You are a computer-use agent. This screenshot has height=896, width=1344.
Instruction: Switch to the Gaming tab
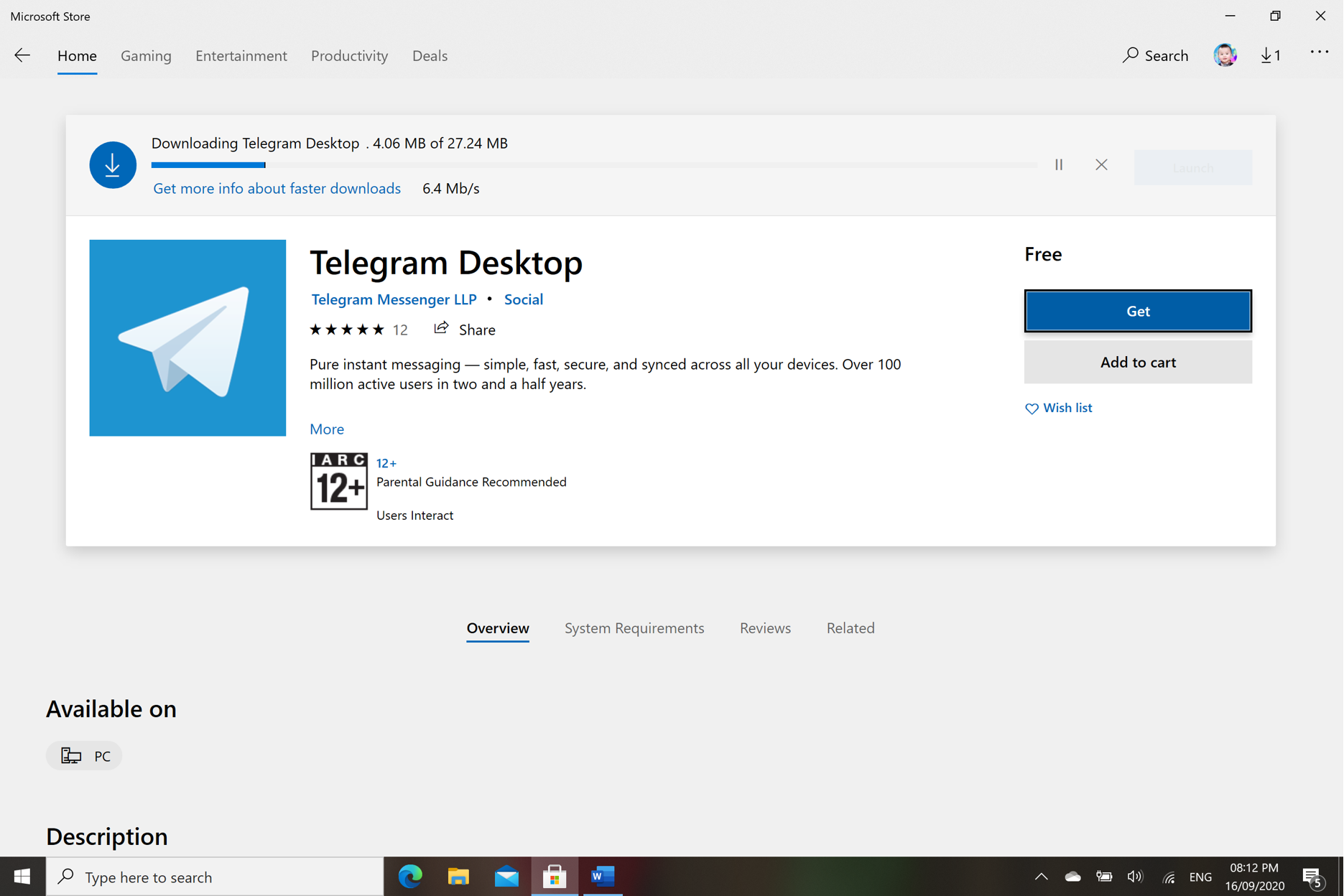(x=146, y=55)
